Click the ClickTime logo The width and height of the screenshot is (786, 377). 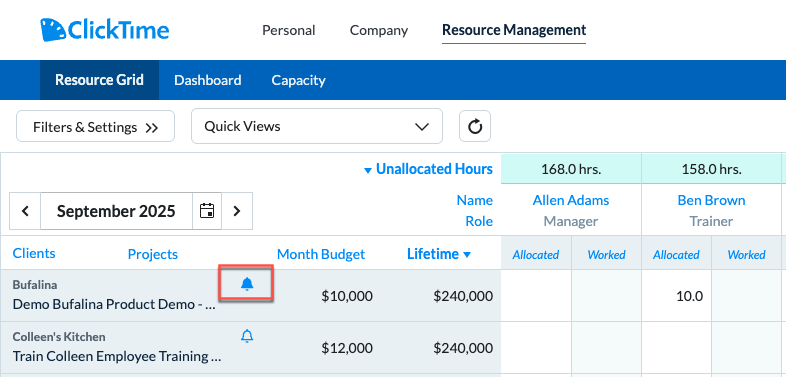[105, 30]
